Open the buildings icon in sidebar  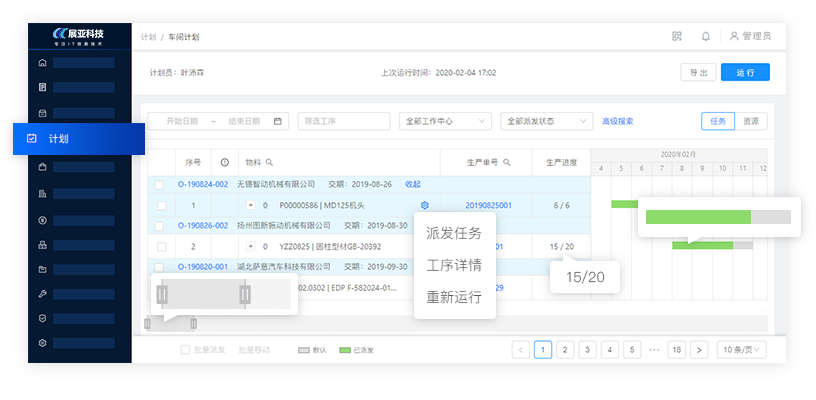(x=43, y=193)
